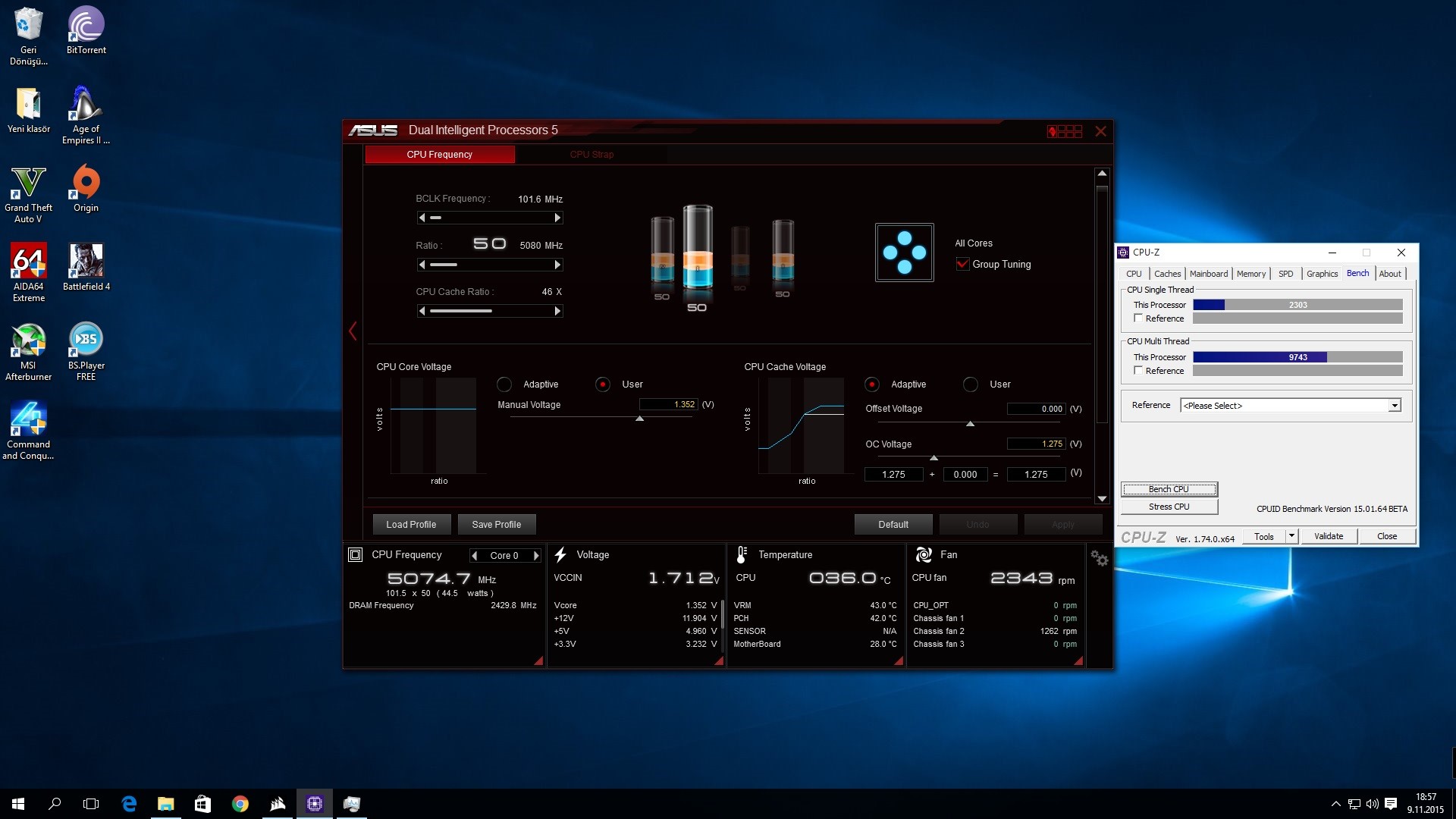This screenshot has height=819, width=1456.
Task: Open the Corsair sails icon on taskbar
Action: click(277, 804)
